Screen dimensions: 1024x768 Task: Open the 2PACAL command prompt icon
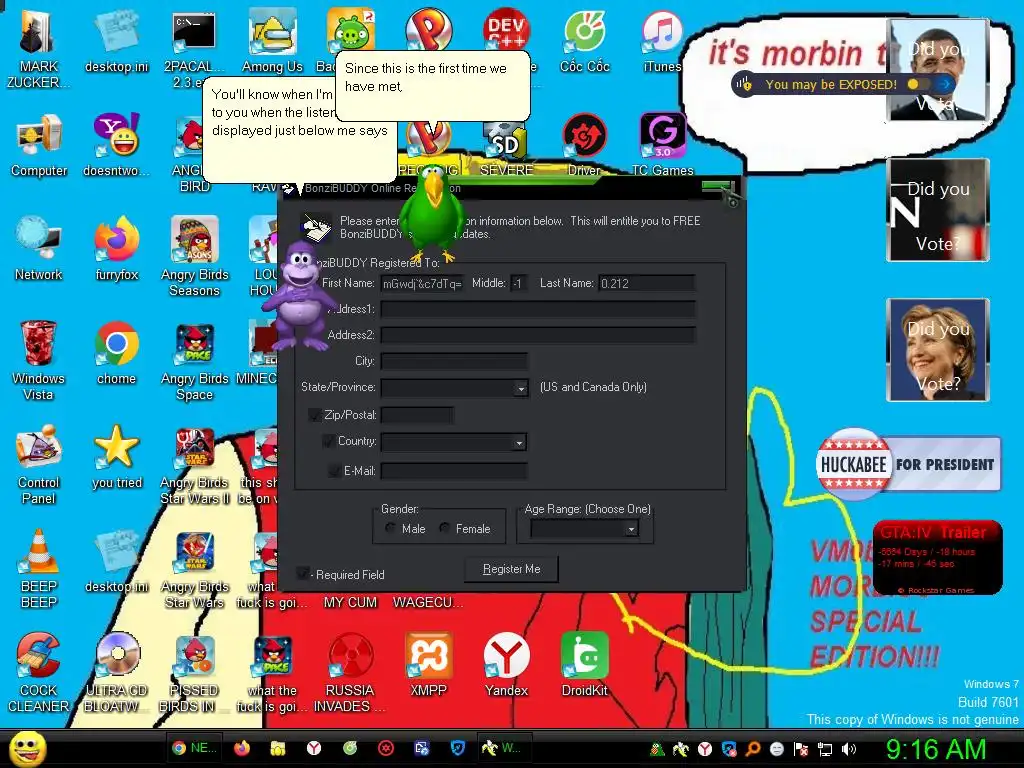[x=194, y=50]
